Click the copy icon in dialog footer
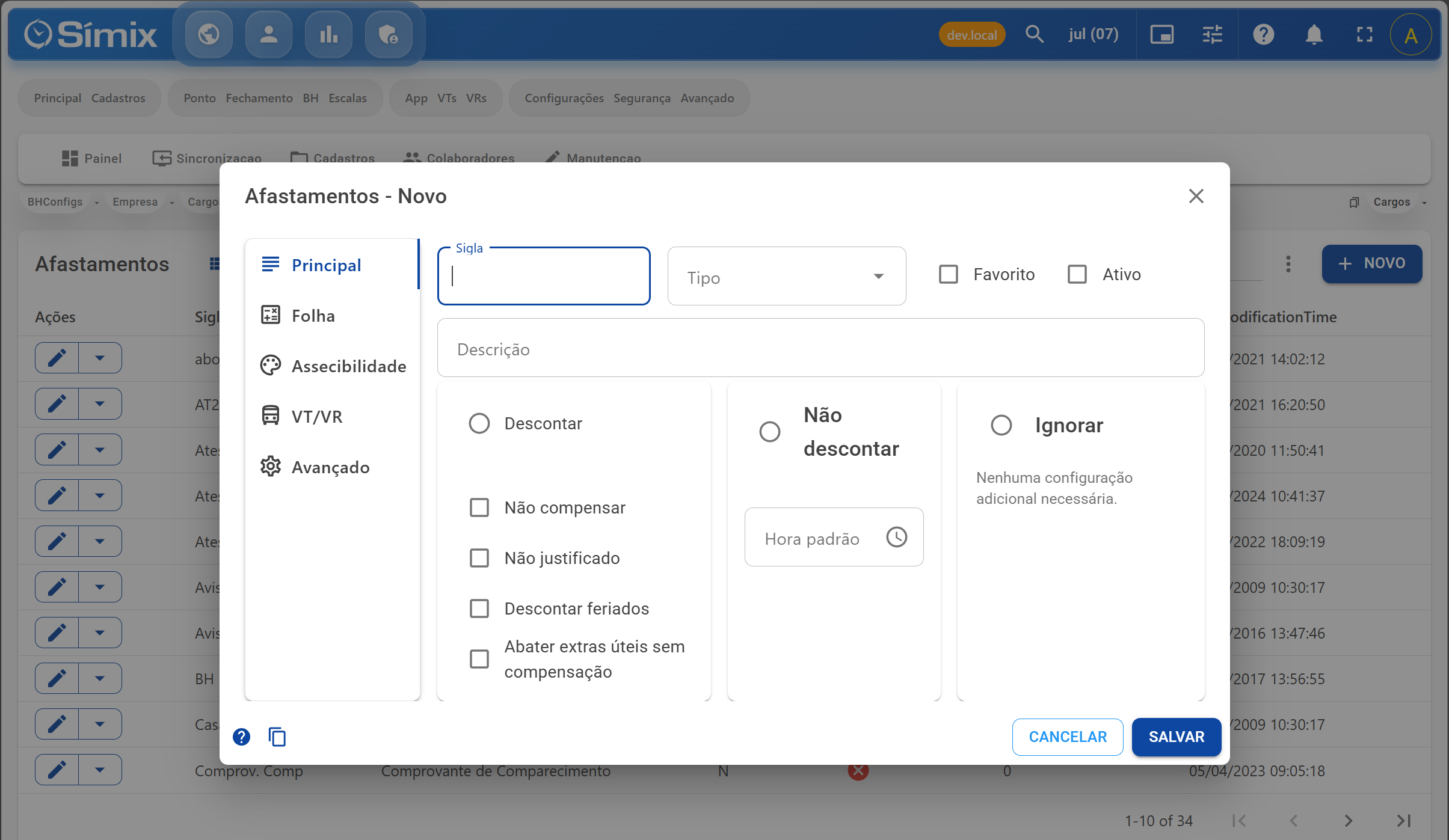 pyautogui.click(x=277, y=737)
